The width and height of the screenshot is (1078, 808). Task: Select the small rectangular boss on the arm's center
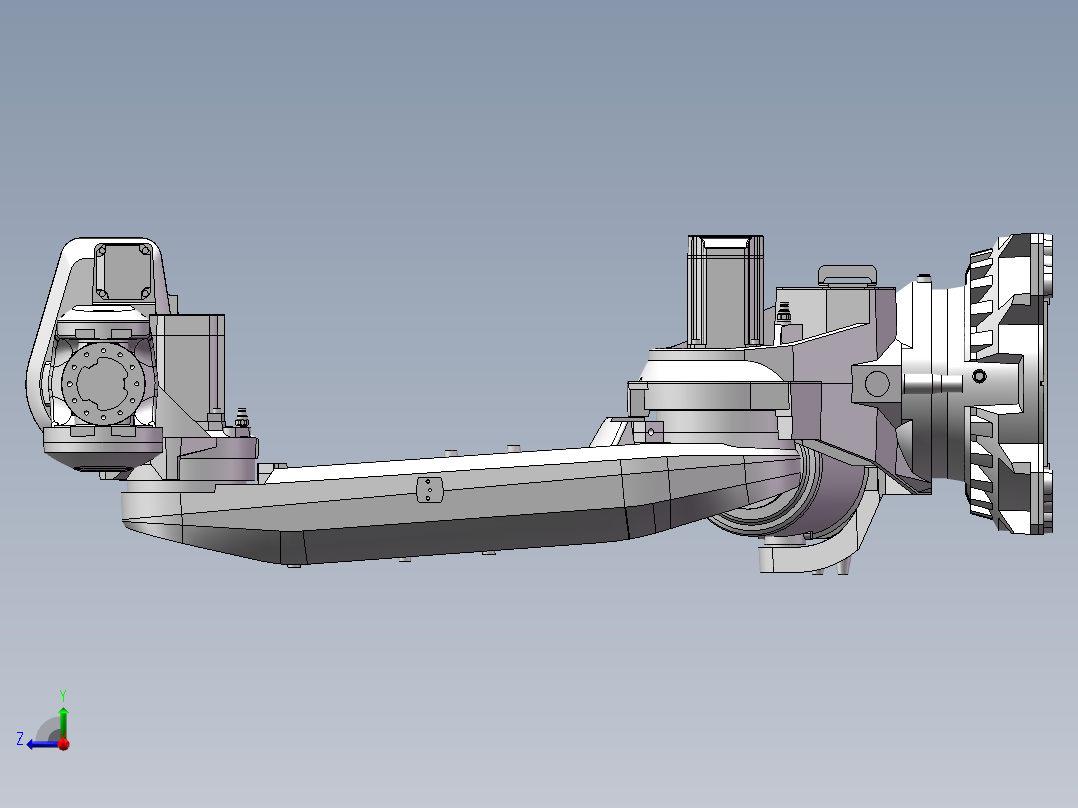click(428, 490)
